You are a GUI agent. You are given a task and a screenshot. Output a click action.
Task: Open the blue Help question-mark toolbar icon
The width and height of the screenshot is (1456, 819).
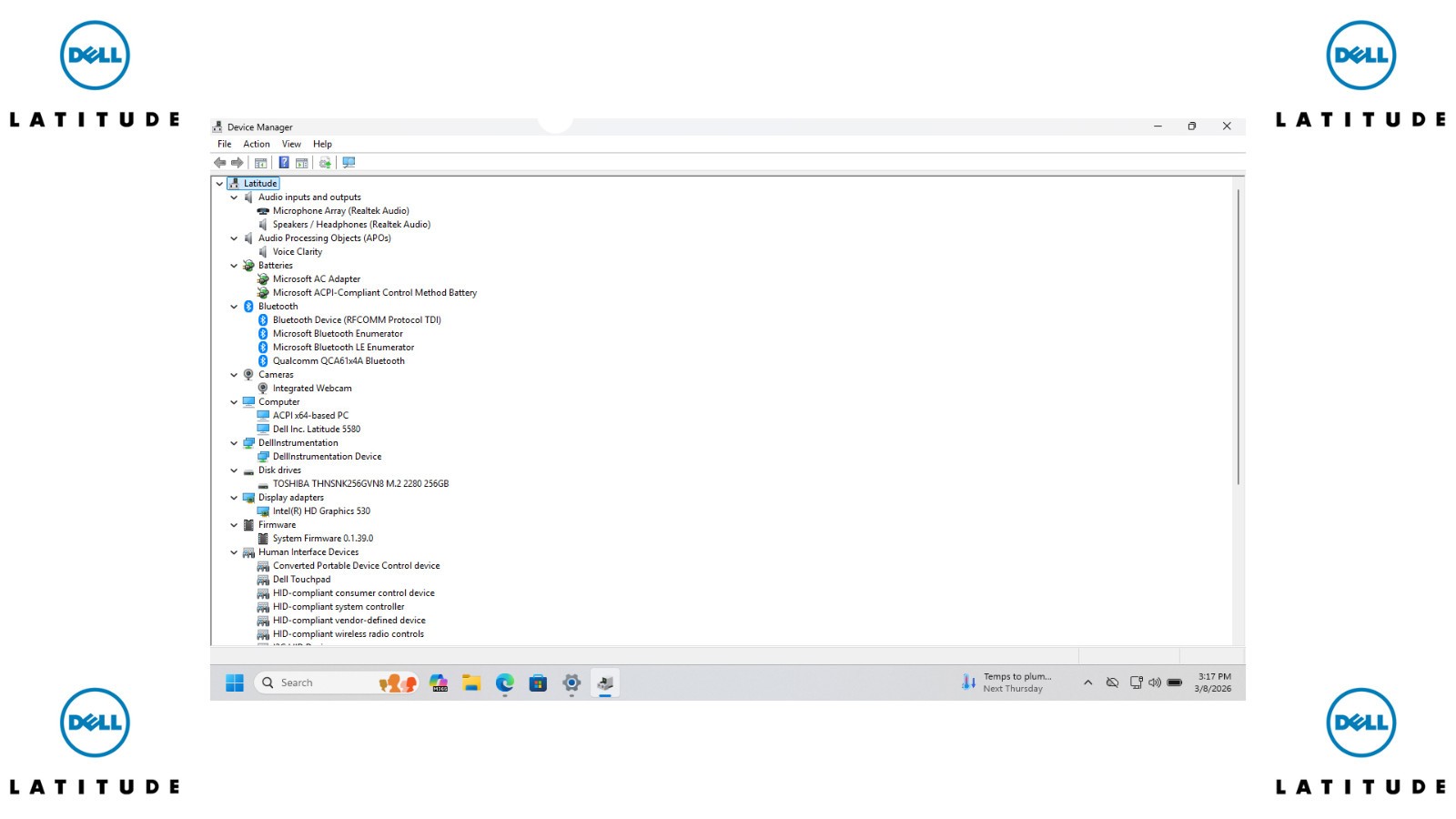click(x=284, y=163)
